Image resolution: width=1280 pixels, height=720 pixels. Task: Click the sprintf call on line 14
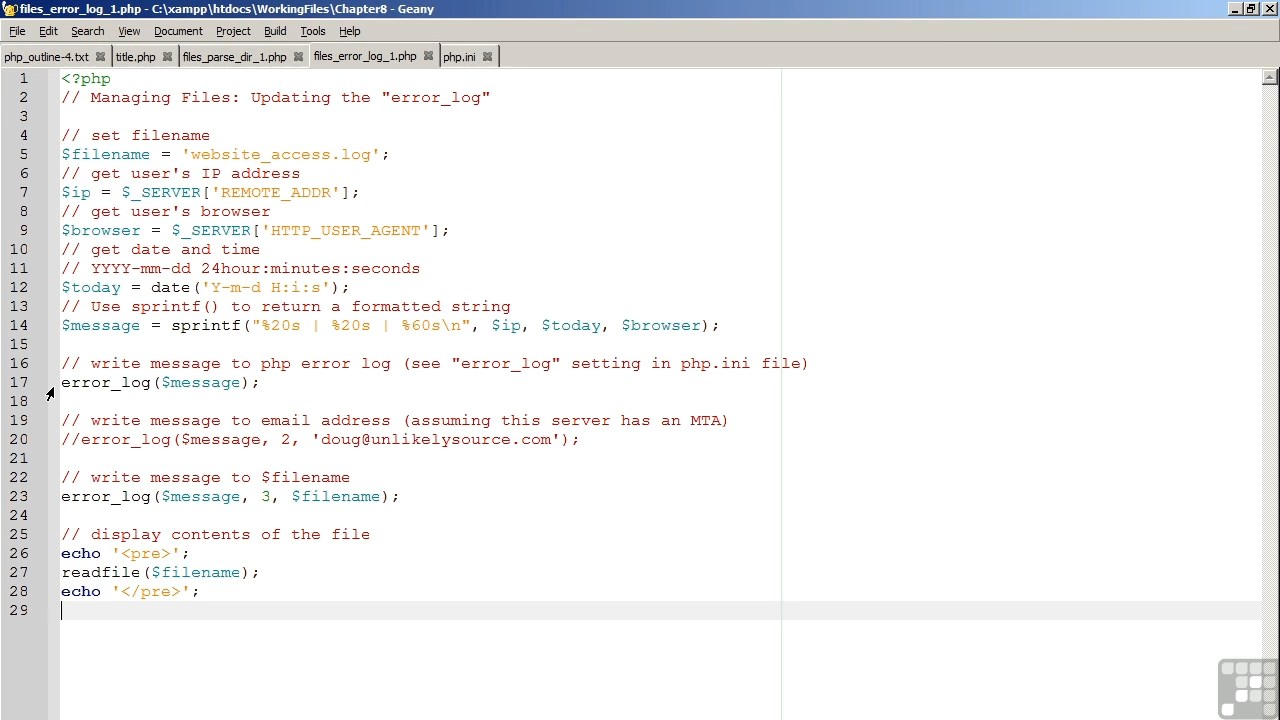click(205, 325)
